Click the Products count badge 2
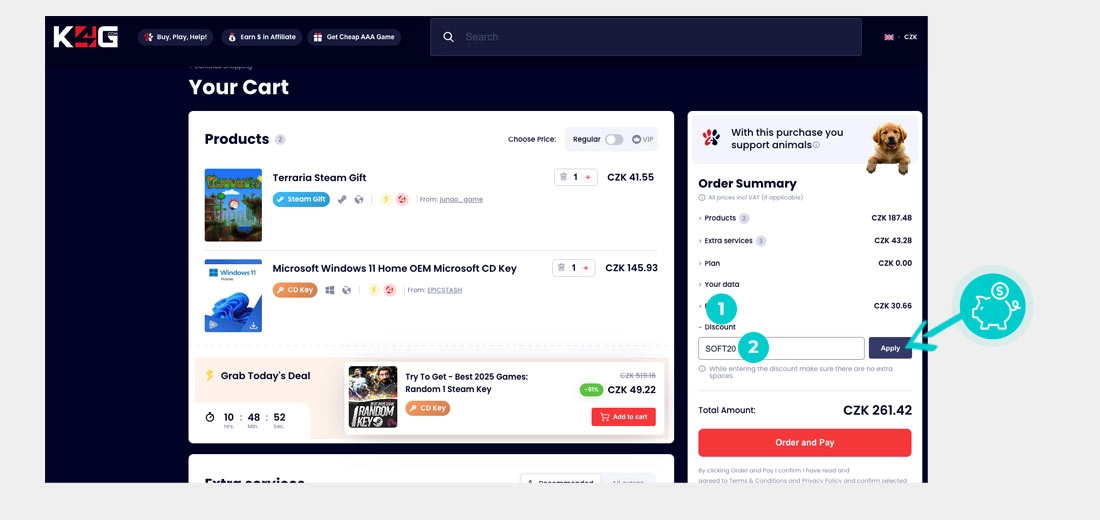The width and height of the screenshot is (1100, 520). 280,140
